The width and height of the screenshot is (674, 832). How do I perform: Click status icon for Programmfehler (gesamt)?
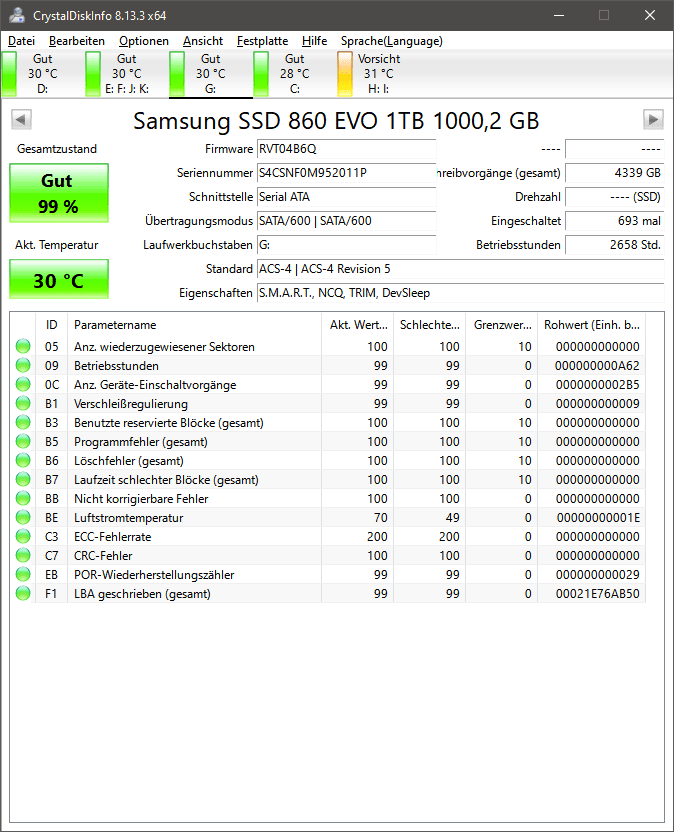click(23, 441)
